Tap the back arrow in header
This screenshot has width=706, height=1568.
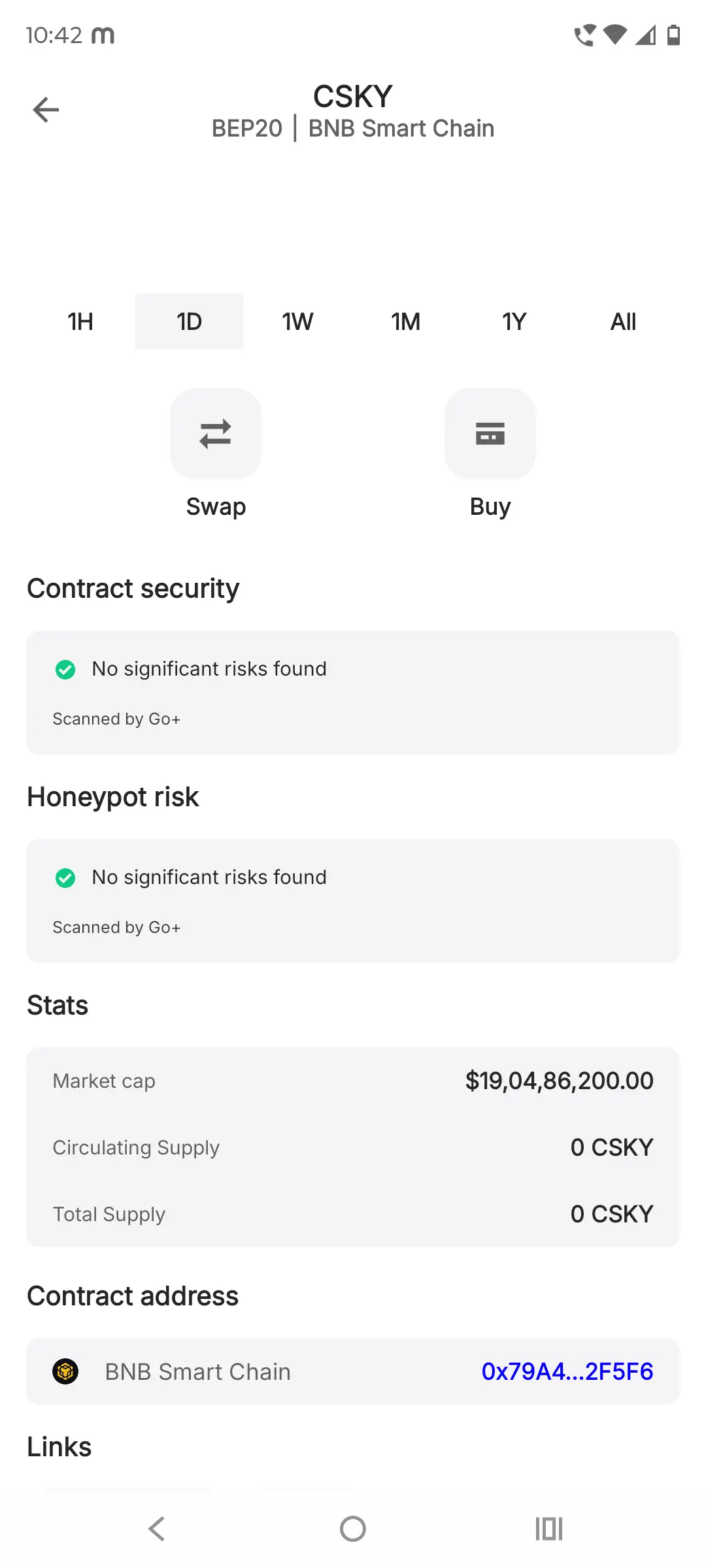click(46, 110)
